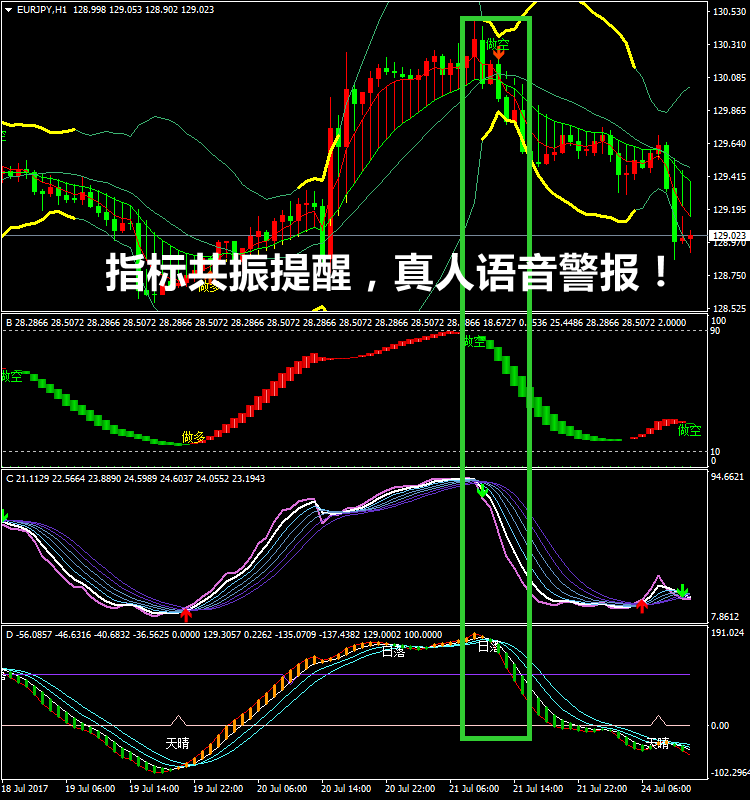Click the right triangle marker on panel D's zero line

point(658,720)
